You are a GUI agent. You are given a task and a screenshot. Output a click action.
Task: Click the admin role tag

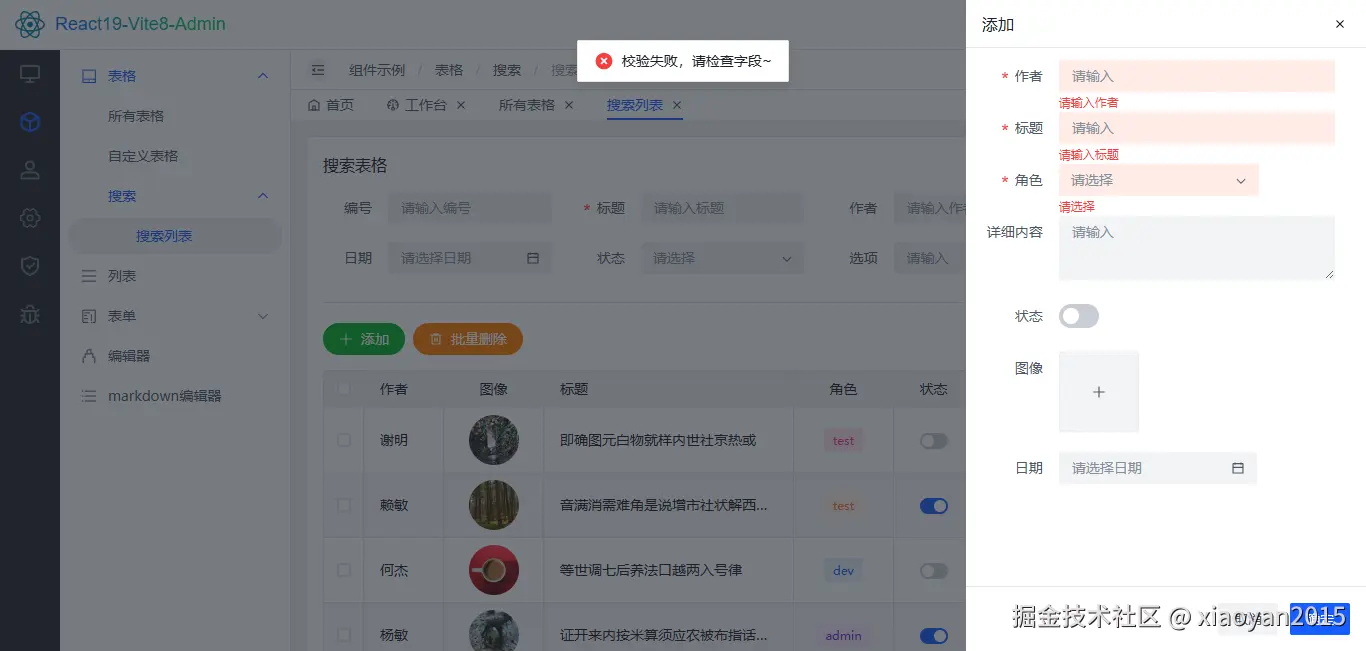click(844, 635)
